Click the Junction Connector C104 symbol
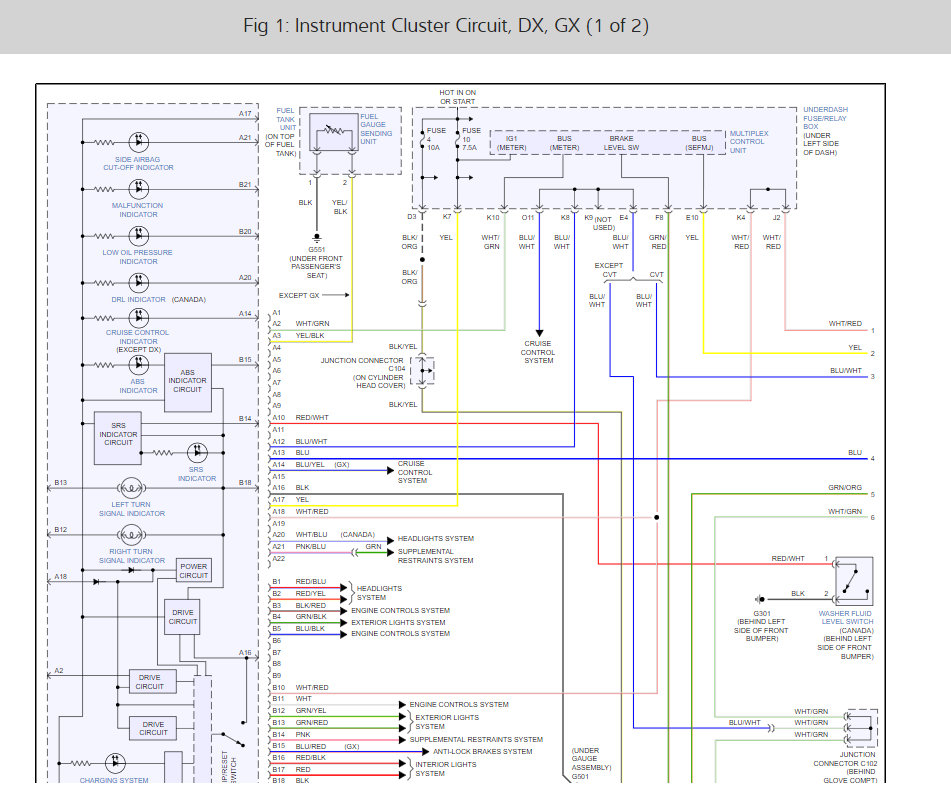Image resolution: width=951 pixels, height=801 pixels. pyautogui.click(x=423, y=370)
